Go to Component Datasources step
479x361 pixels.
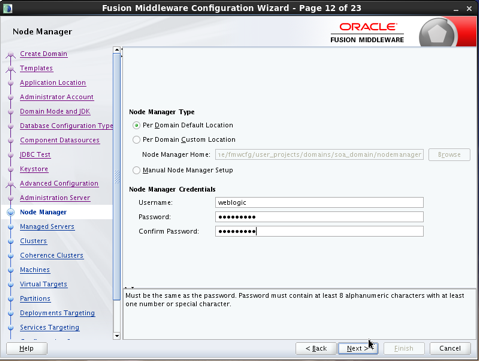(60, 140)
